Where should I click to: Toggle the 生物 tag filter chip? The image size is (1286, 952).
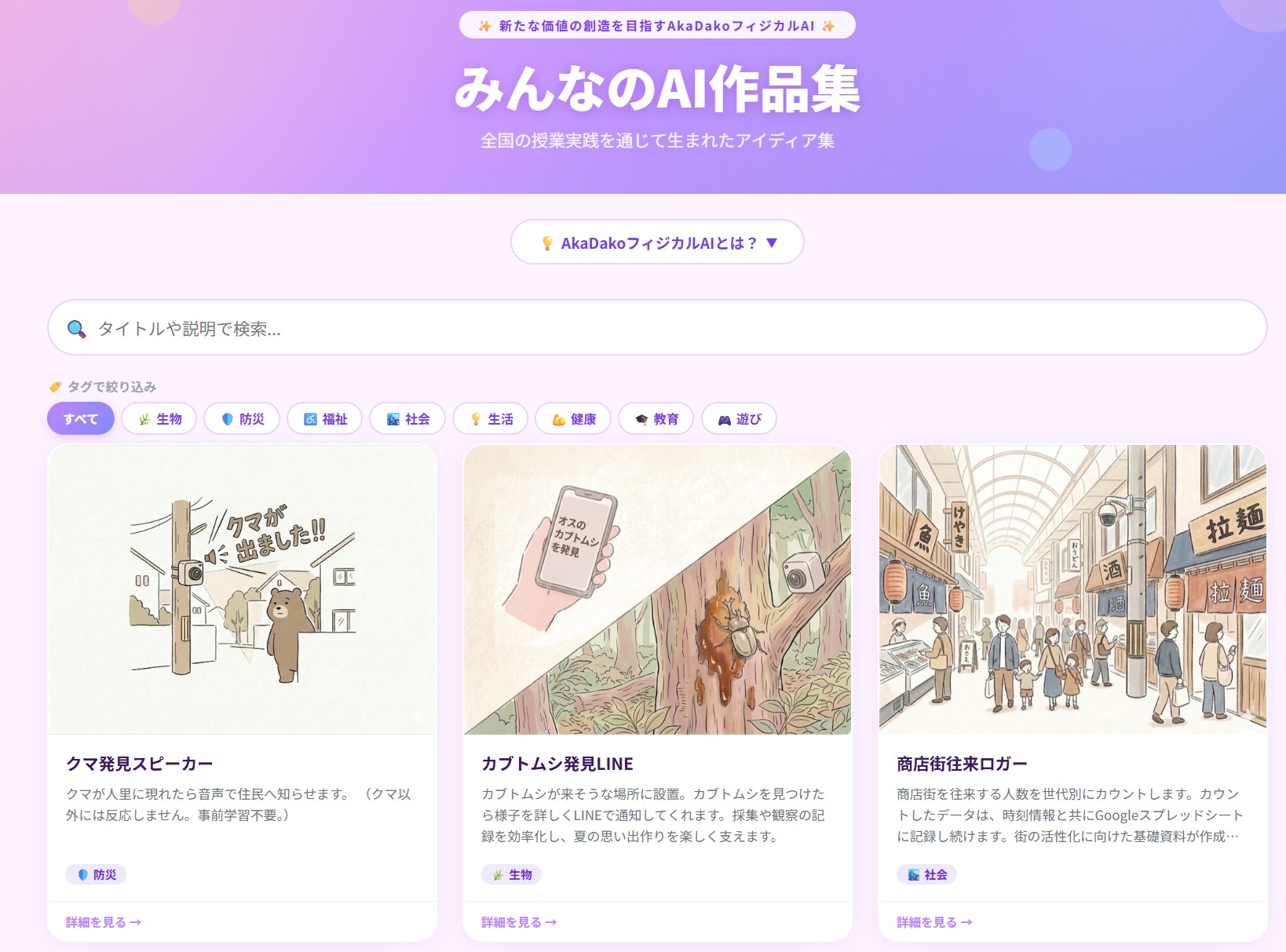pos(160,419)
